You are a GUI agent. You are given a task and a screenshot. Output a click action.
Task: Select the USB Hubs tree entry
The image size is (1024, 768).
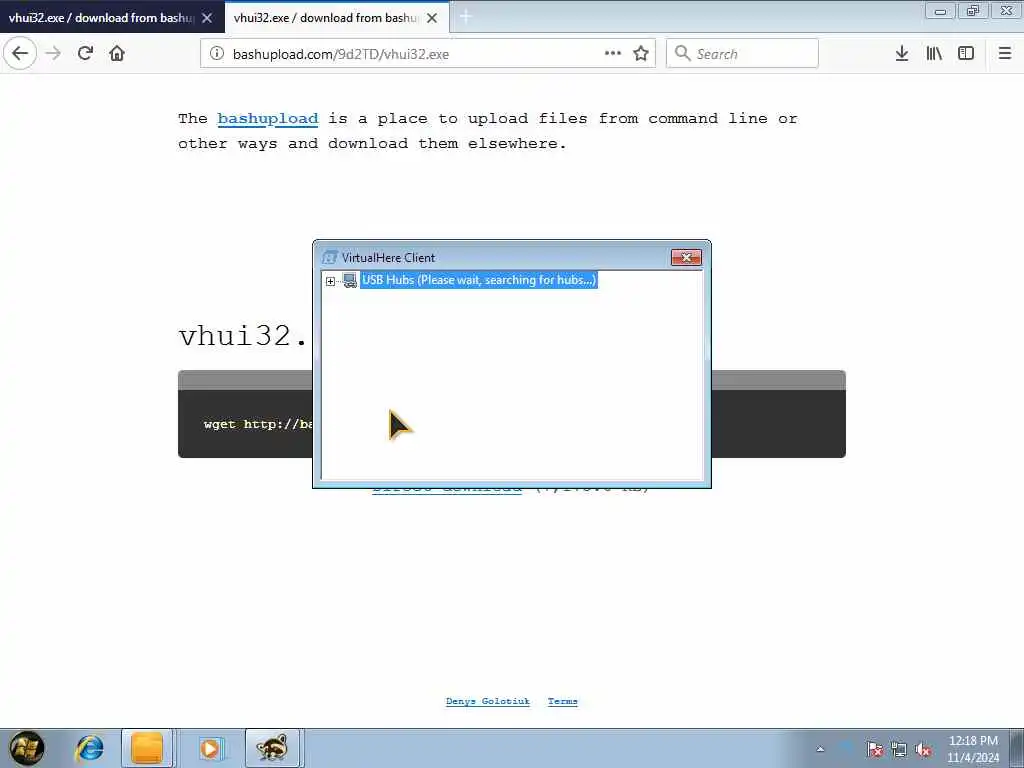(x=479, y=280)
